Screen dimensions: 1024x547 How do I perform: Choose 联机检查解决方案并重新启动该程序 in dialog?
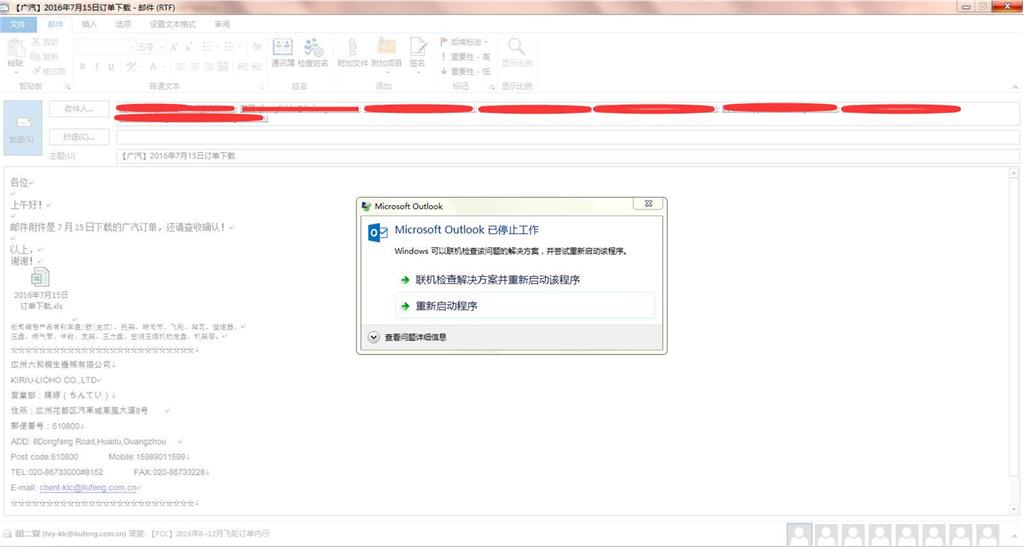pyautogui.click(x=498, y=280)
